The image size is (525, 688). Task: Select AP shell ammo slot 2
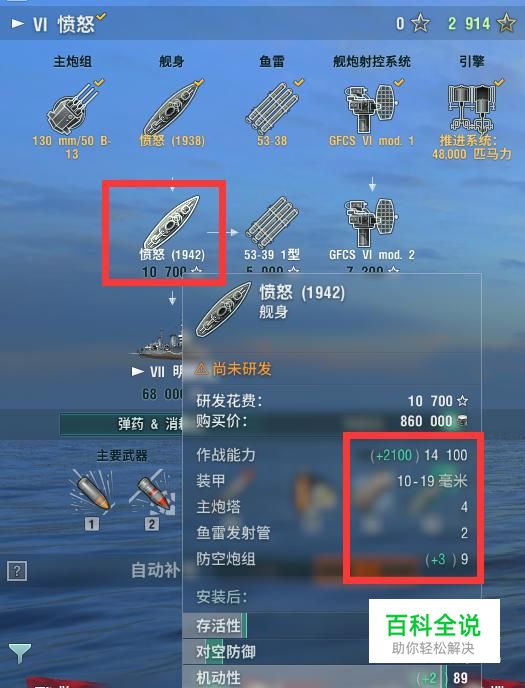[152, 490]
